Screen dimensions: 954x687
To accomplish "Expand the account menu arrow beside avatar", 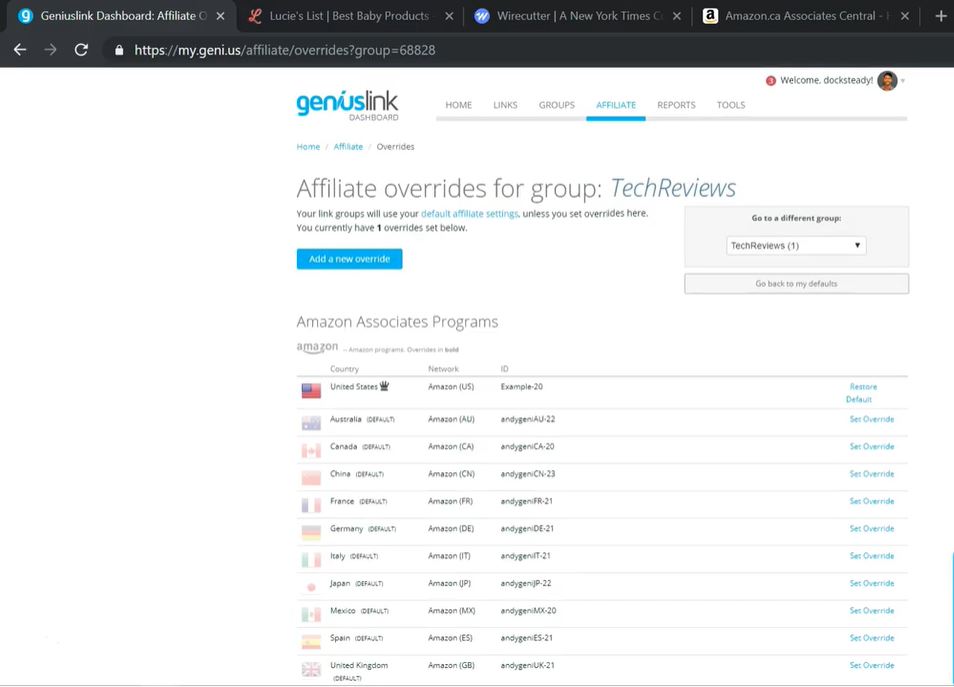I will (903, 81).
